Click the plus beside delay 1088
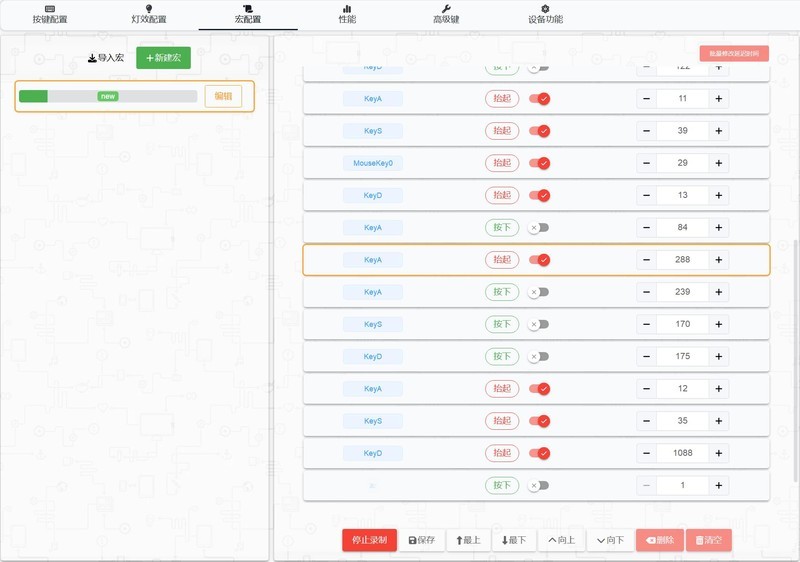Viewport: 800px width, 562px height. pos(719,453)
